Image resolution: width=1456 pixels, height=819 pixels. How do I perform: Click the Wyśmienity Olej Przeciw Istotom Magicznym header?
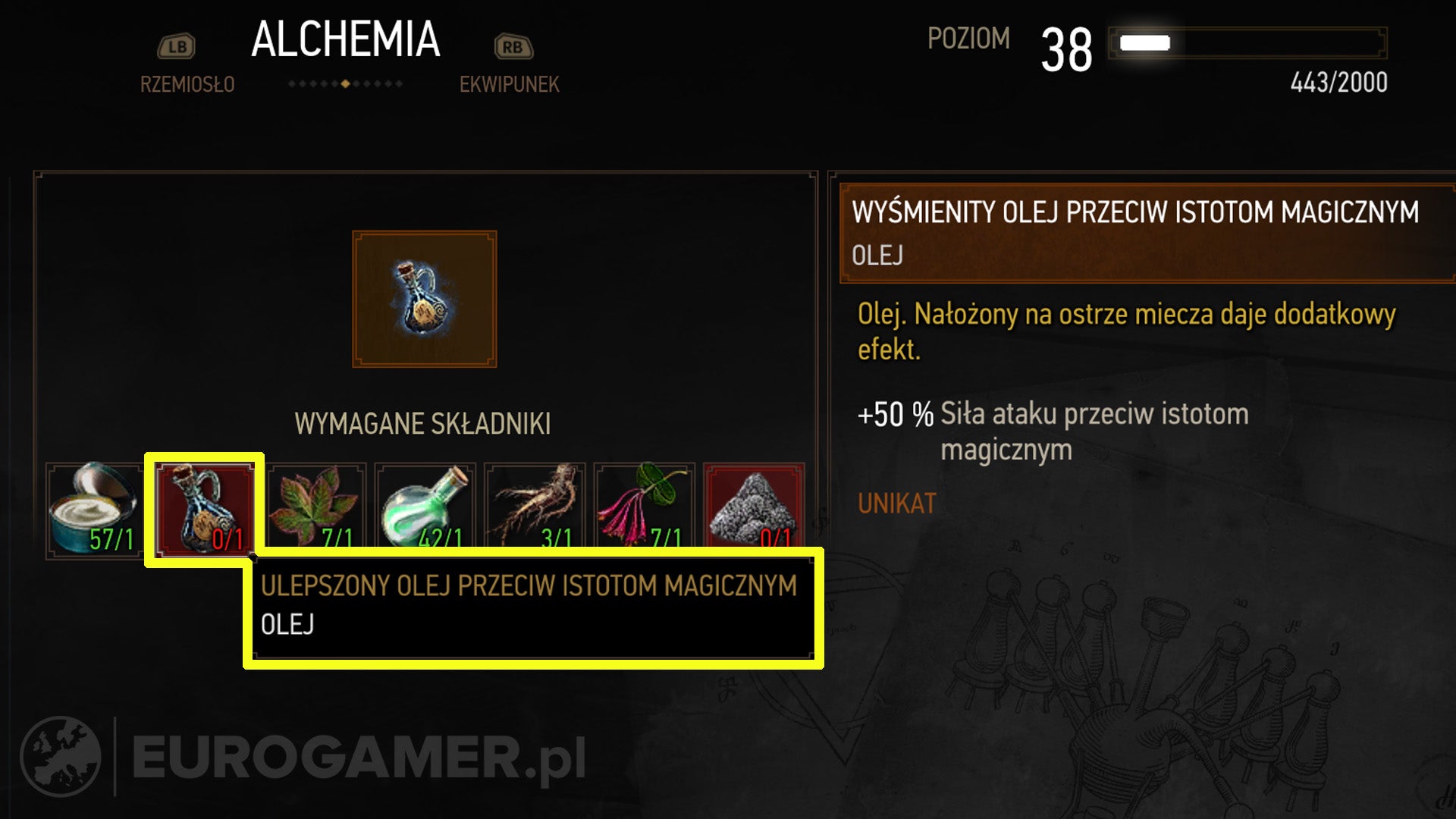pyautogui.click(x=1147, y=233)
